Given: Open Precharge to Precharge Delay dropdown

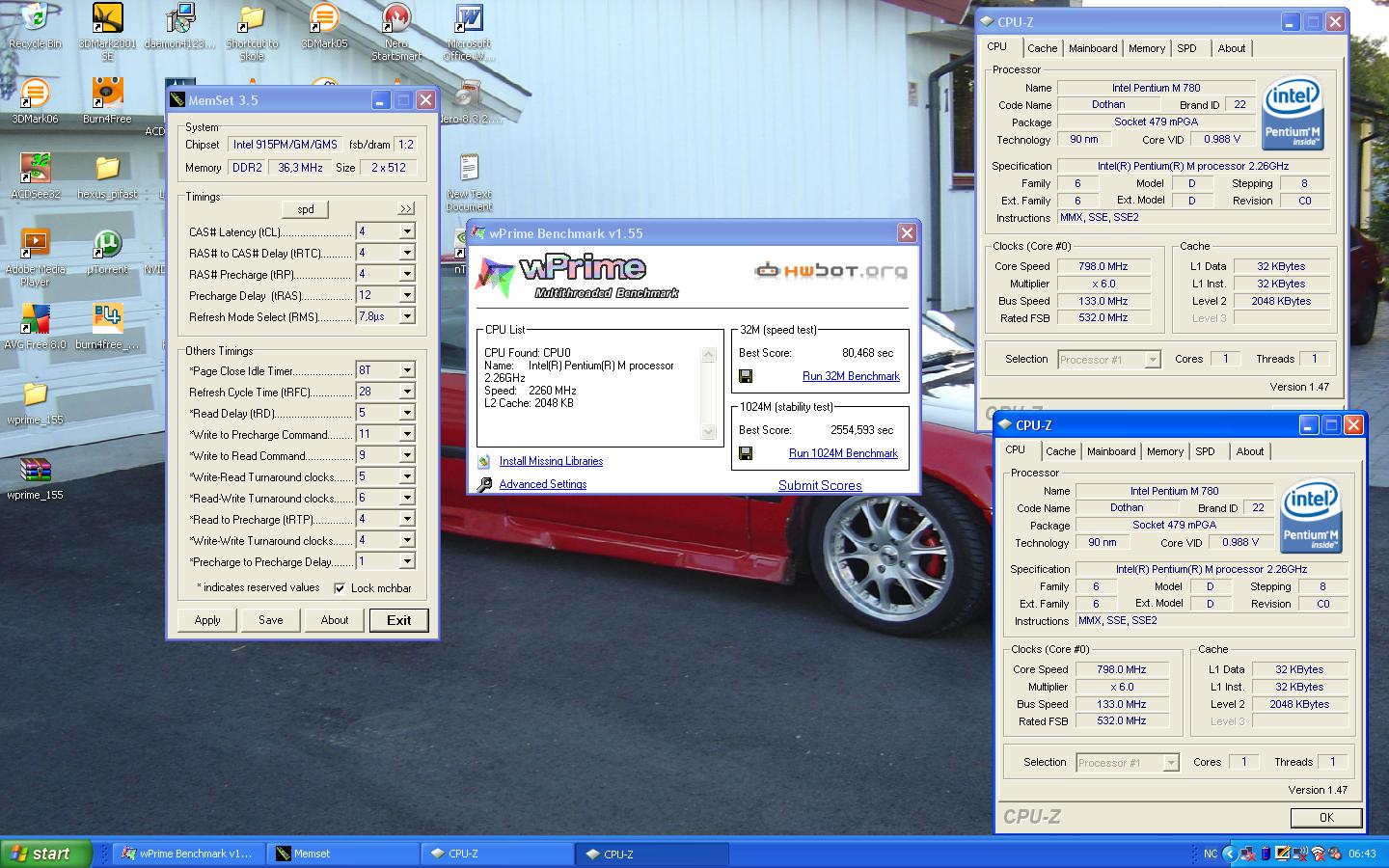Looking at the screenshot, I should click(x=407, y=561).
